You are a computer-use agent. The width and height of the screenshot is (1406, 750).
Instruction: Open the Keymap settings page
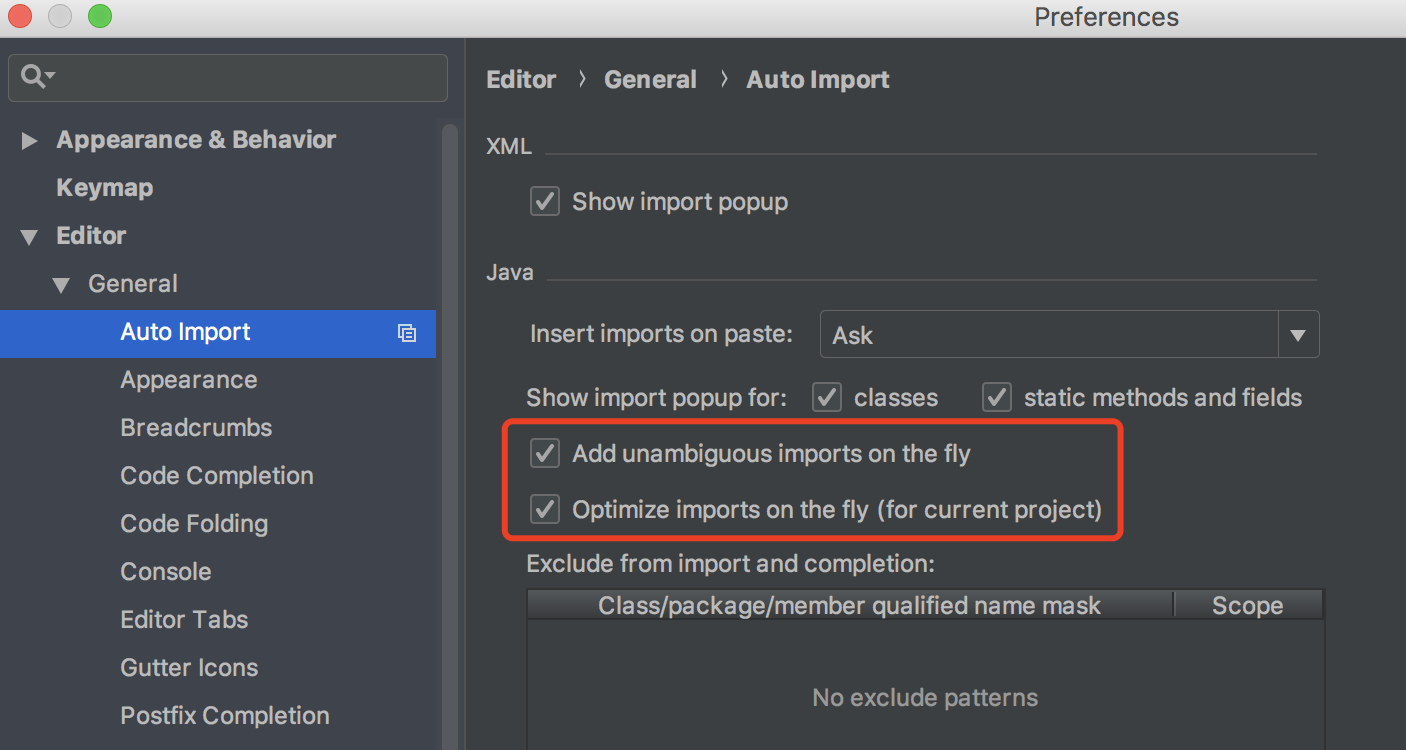click(x=105, y=187)
